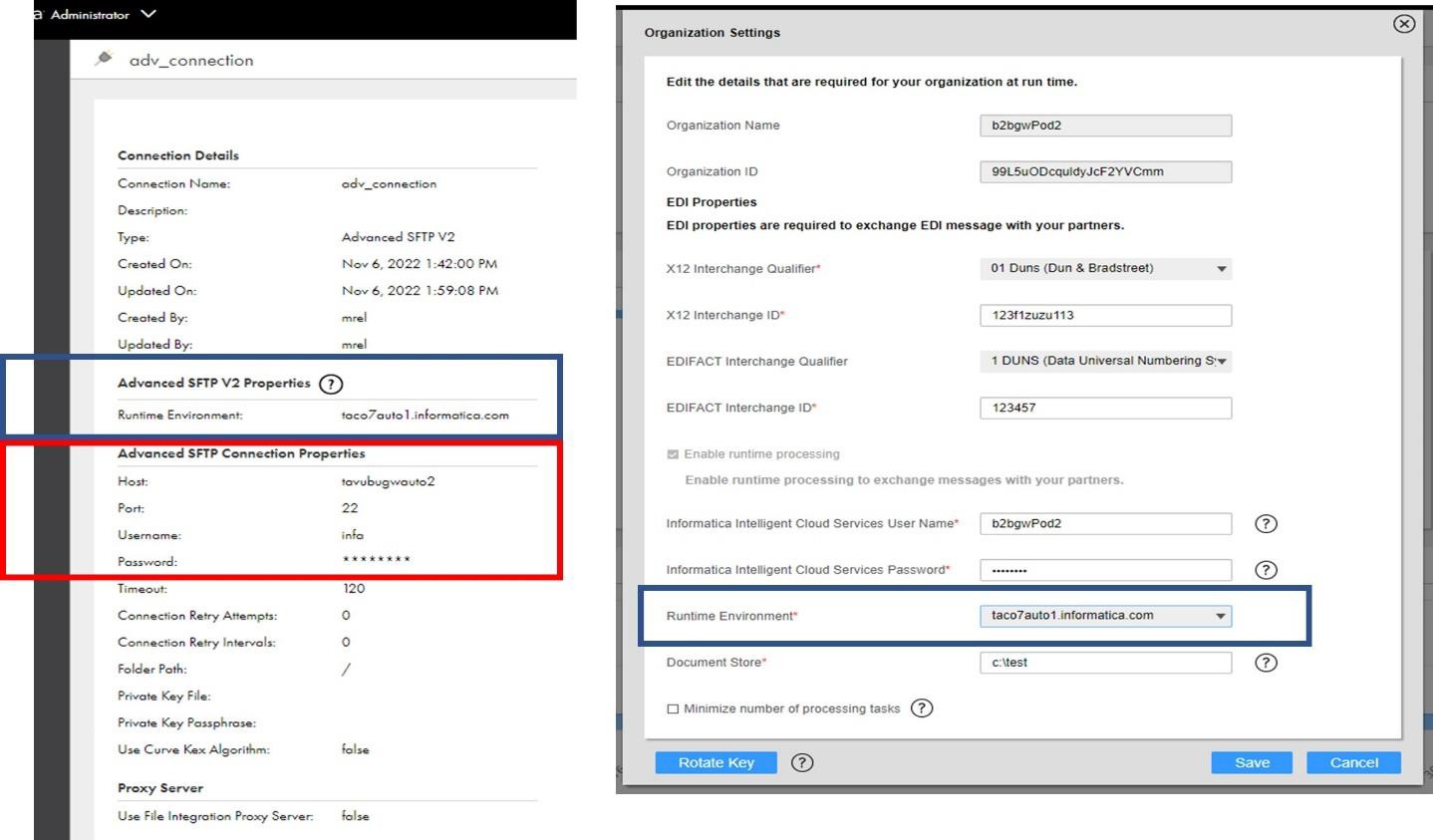
Task: Click the EDI Properties heading
Action: pyautogui.click(x=712, y=202)
